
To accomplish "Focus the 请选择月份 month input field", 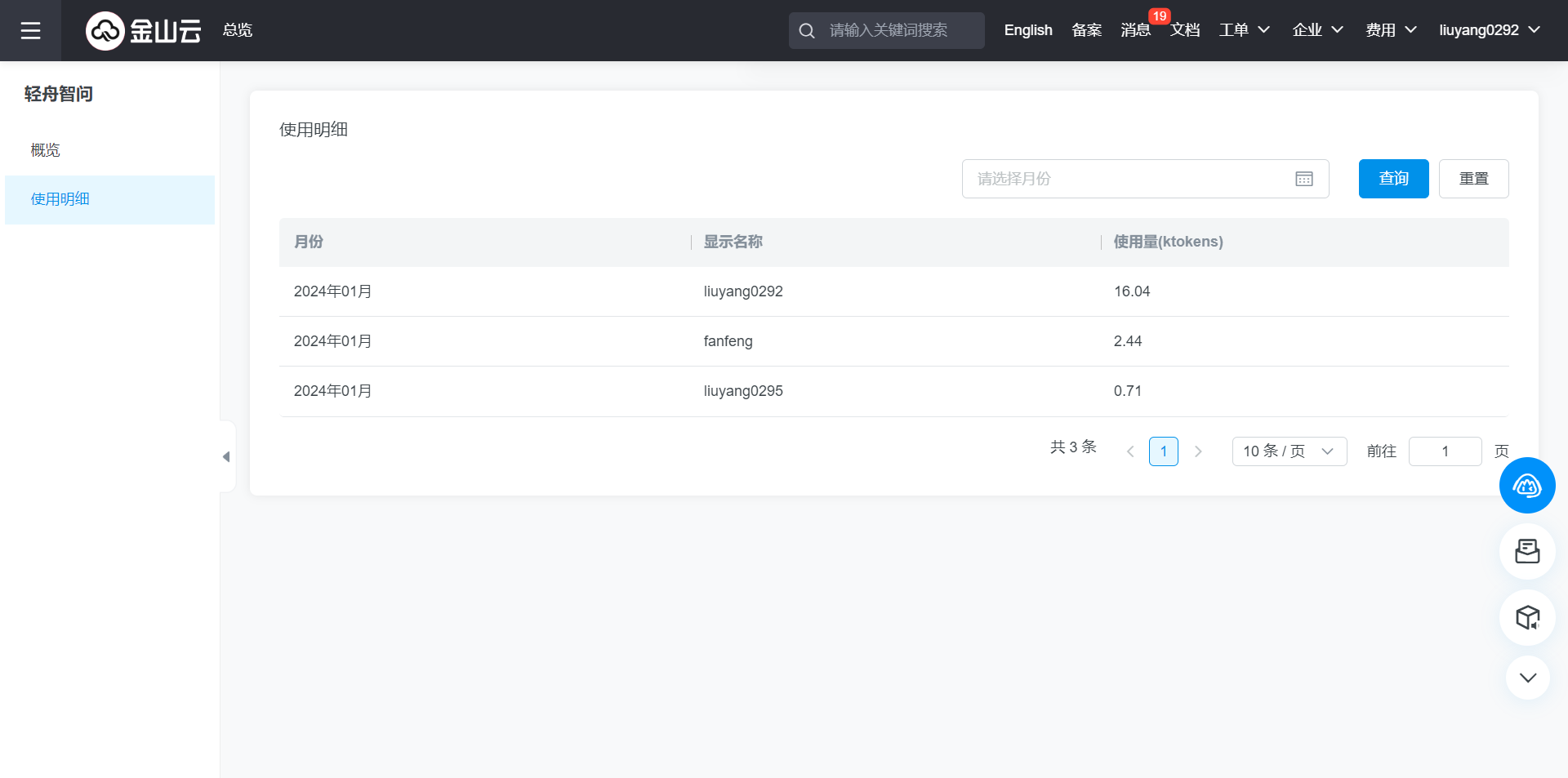I will point(1127,179).
